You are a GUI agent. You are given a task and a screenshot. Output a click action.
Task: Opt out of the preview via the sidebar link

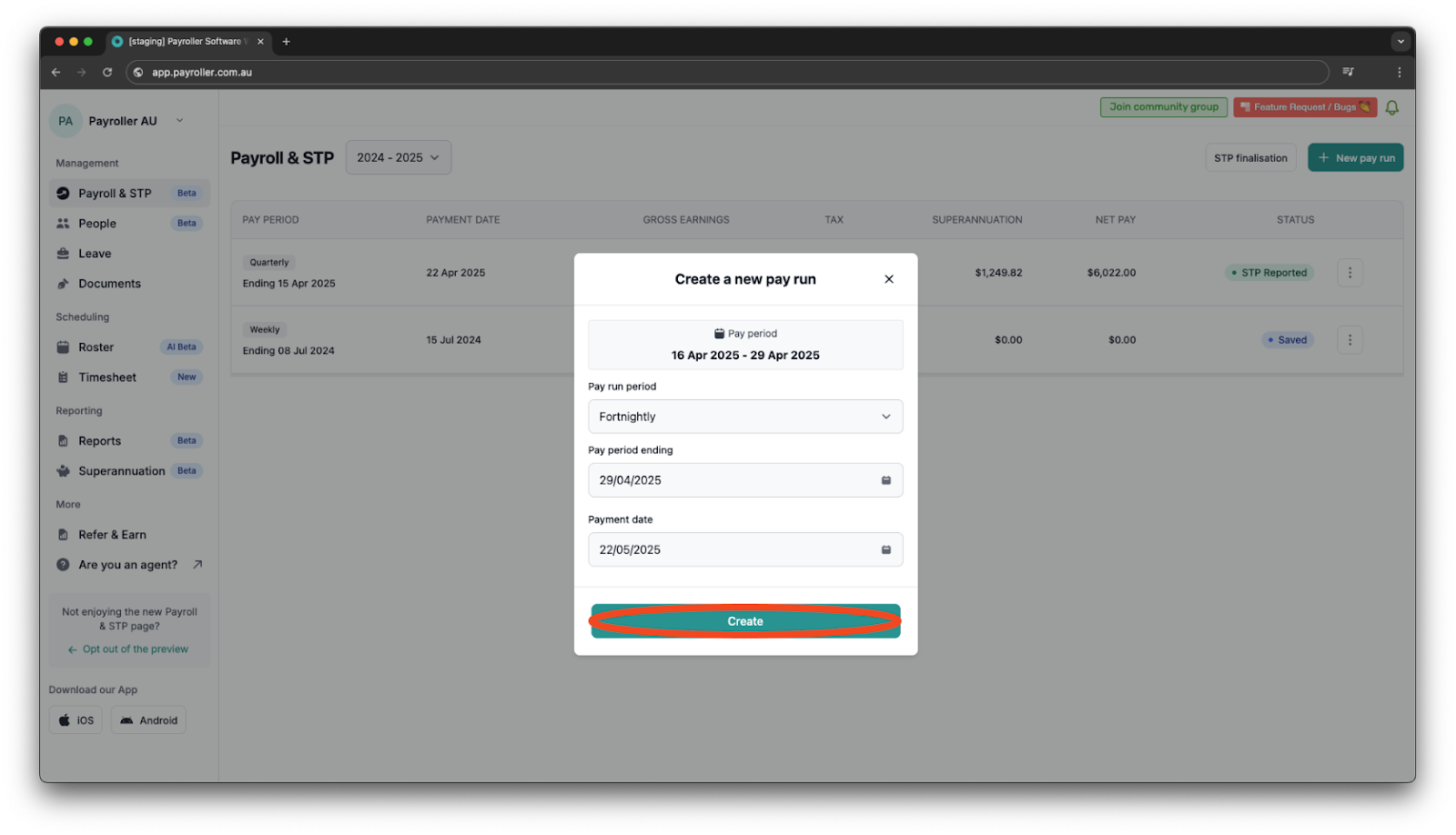(x=134, y=649)
